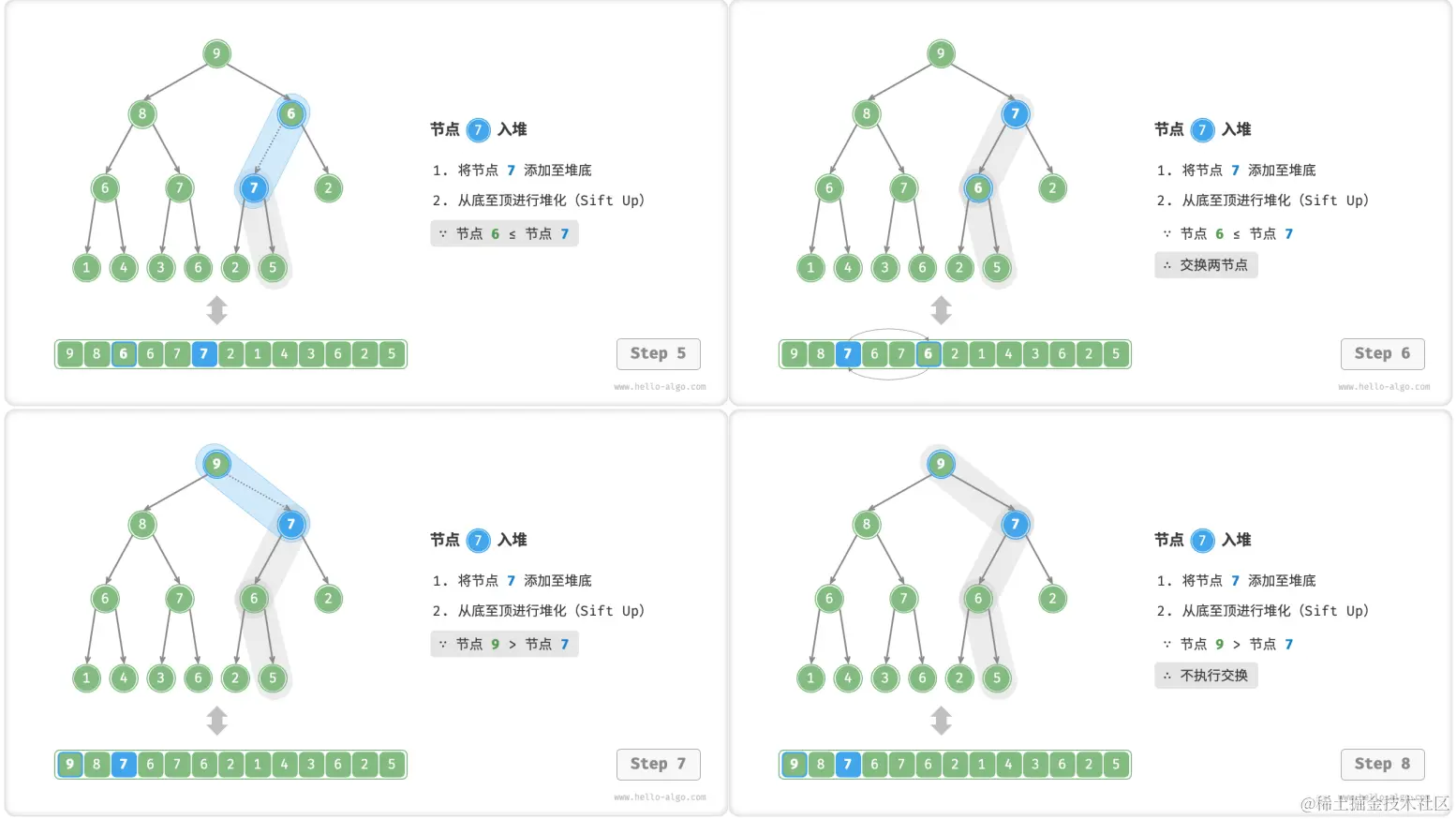
Task: Click the Step 6 label box
Action: pos(1382,353)
